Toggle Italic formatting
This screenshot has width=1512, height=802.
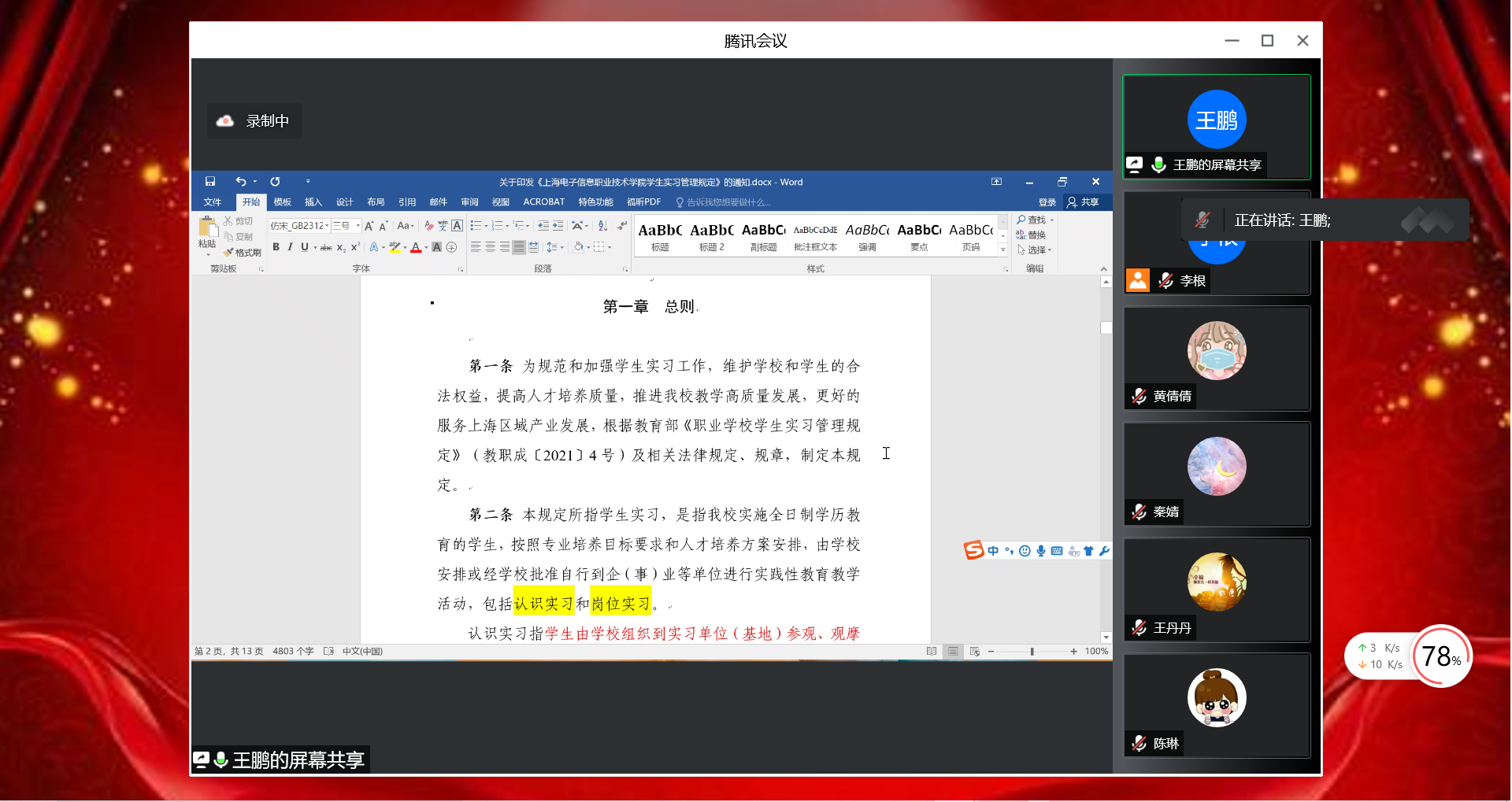point(290,247)
